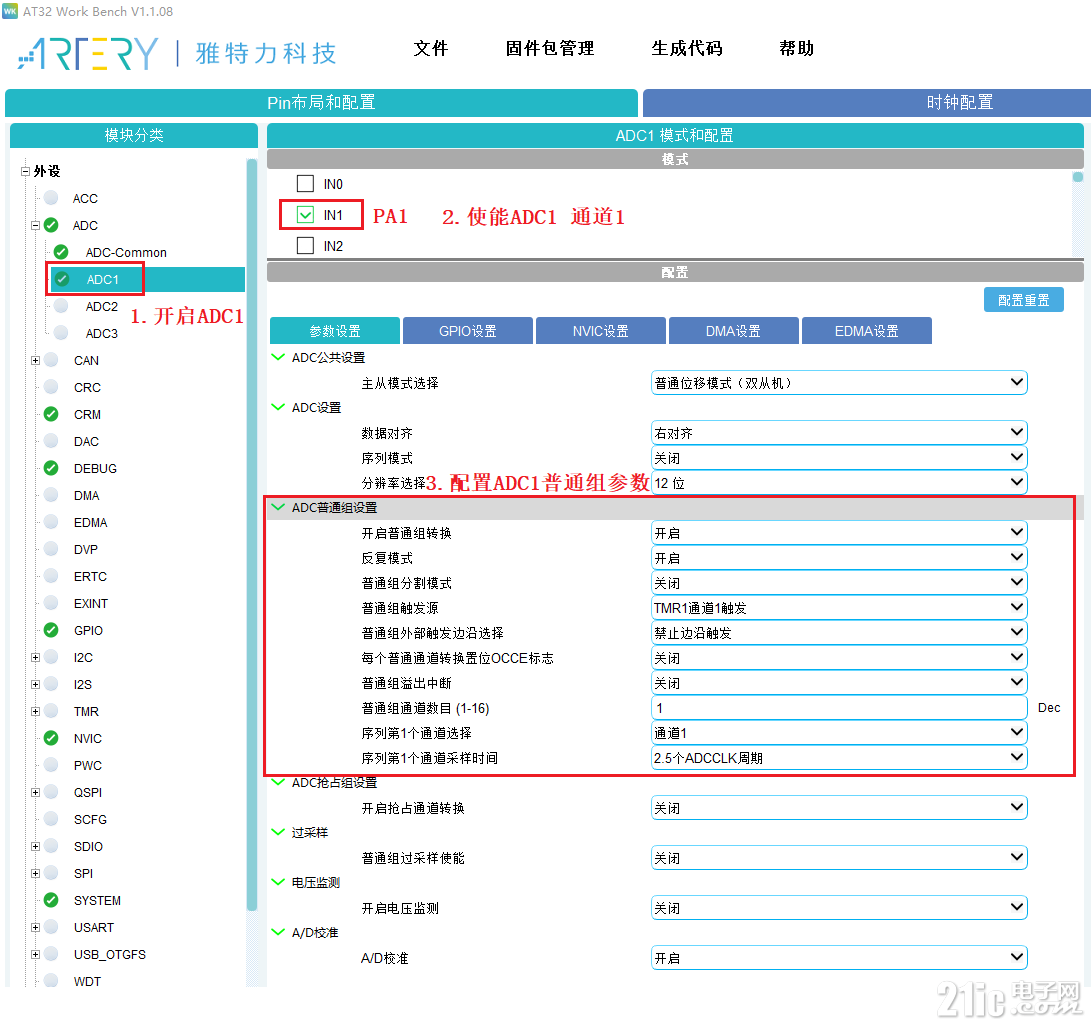Click the grey status circle beside EDMA
The height and width of the screenshot is (1024, 1091).
(51, 522)
